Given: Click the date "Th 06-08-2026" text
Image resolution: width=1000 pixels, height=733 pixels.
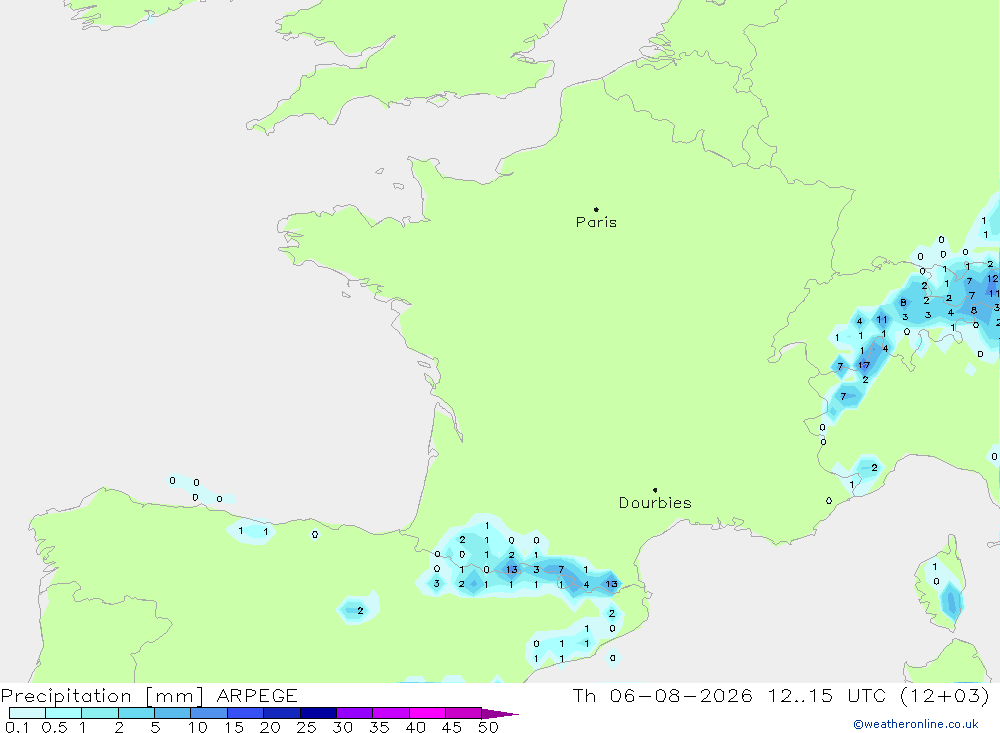Looking at the screenshot, I should tap(662, 696).
